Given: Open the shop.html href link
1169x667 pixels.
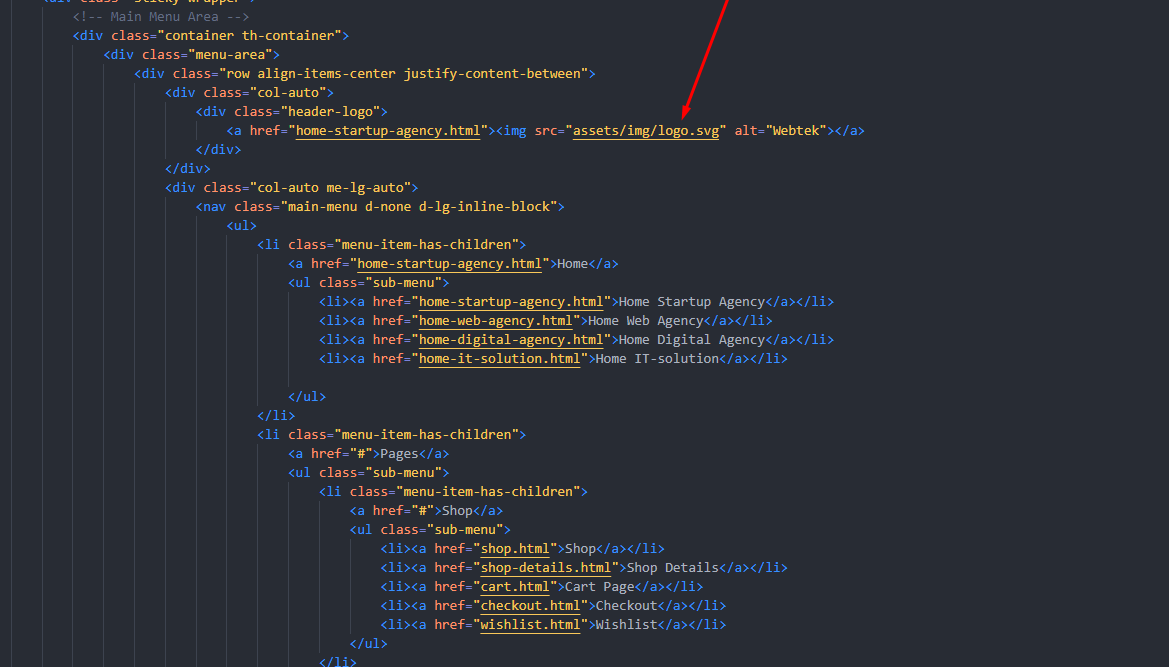Looking at the screenshot, I should 515,549.
